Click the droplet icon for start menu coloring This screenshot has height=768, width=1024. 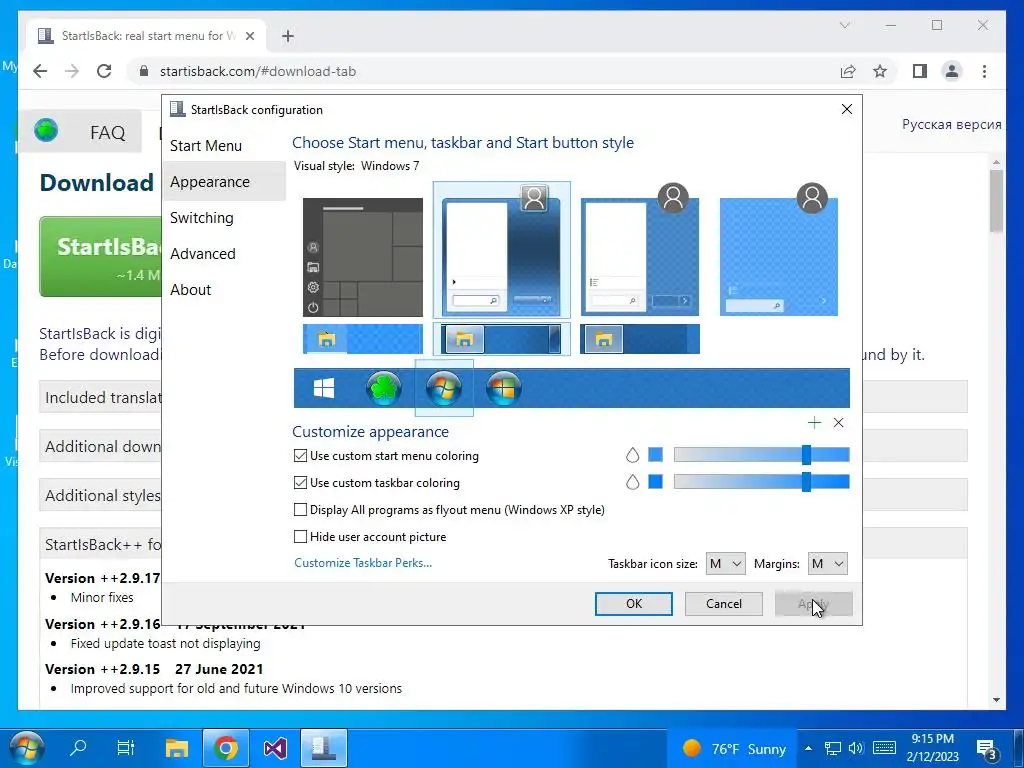[632, 455]
